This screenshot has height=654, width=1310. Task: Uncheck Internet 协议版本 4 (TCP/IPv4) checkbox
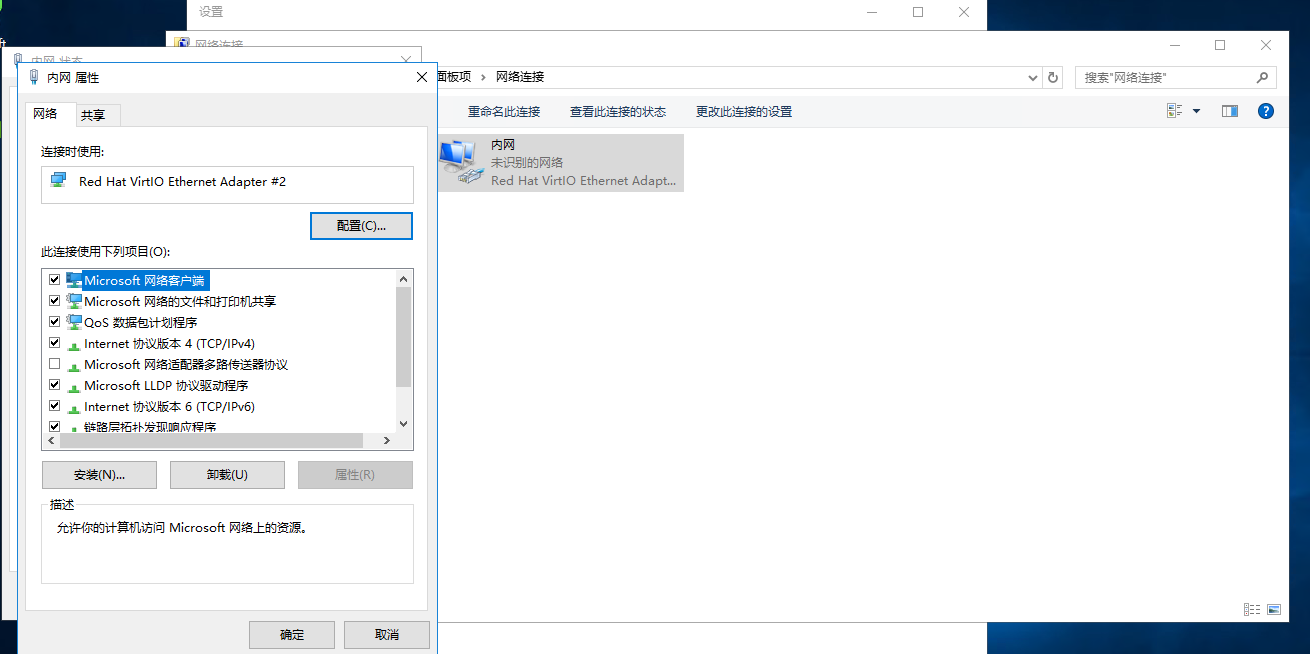[54, 343]
